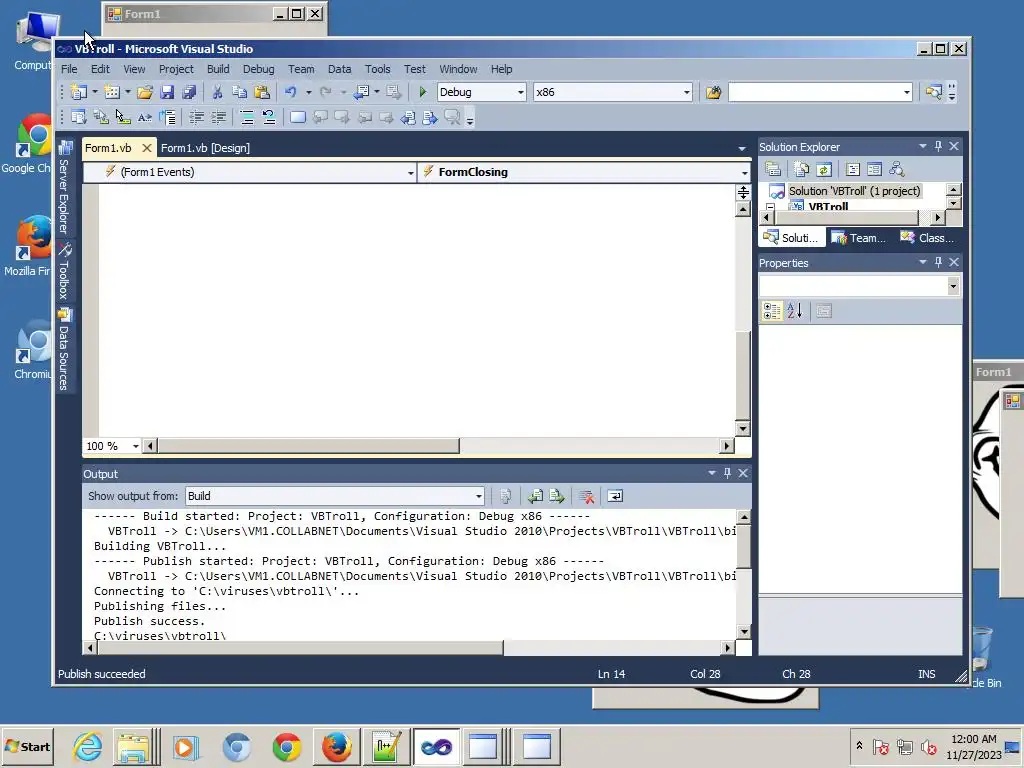Toggle a bookmark with the blue rectangle icon
The width and height of the screenshot is (1024, 768).
click(x=298, y=117)
